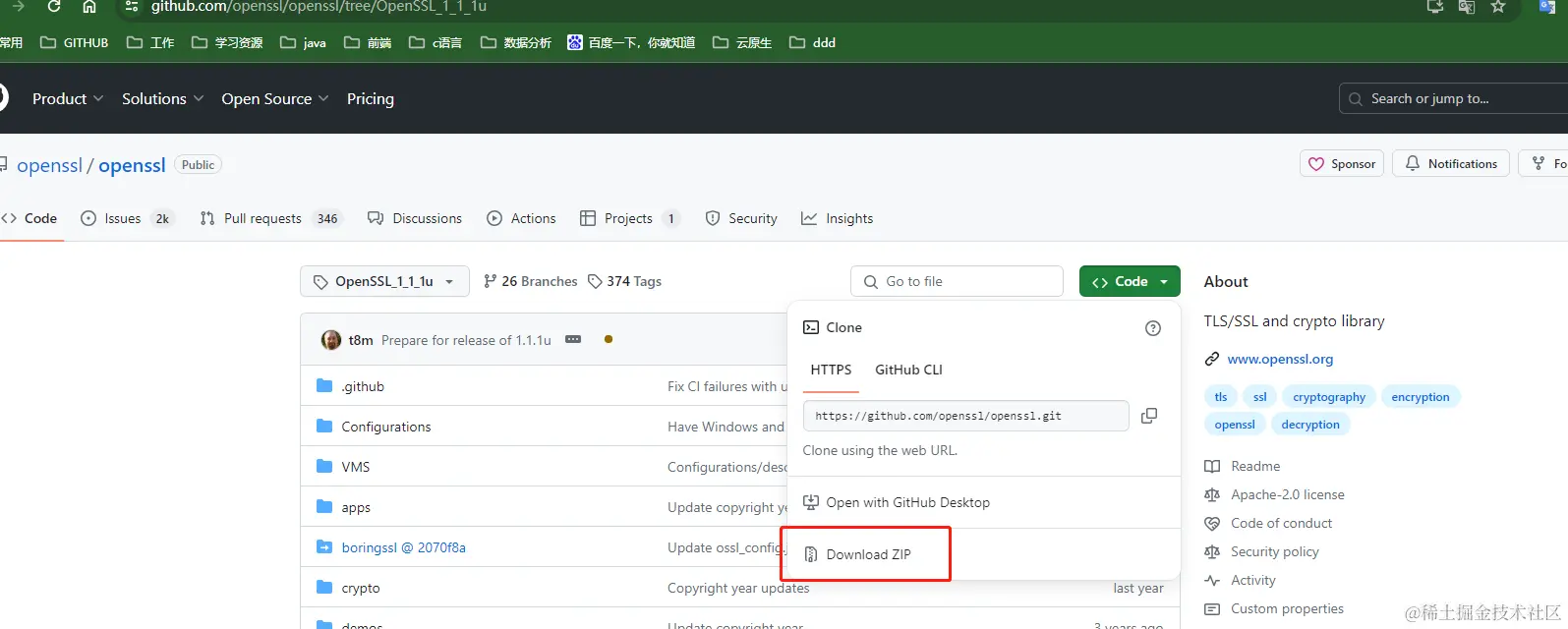Click t8m's avatar image

[331, 340]
